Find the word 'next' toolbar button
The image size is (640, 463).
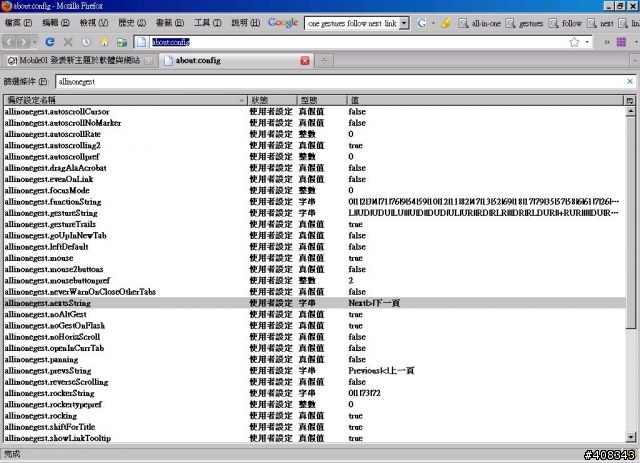click(600, 23)
